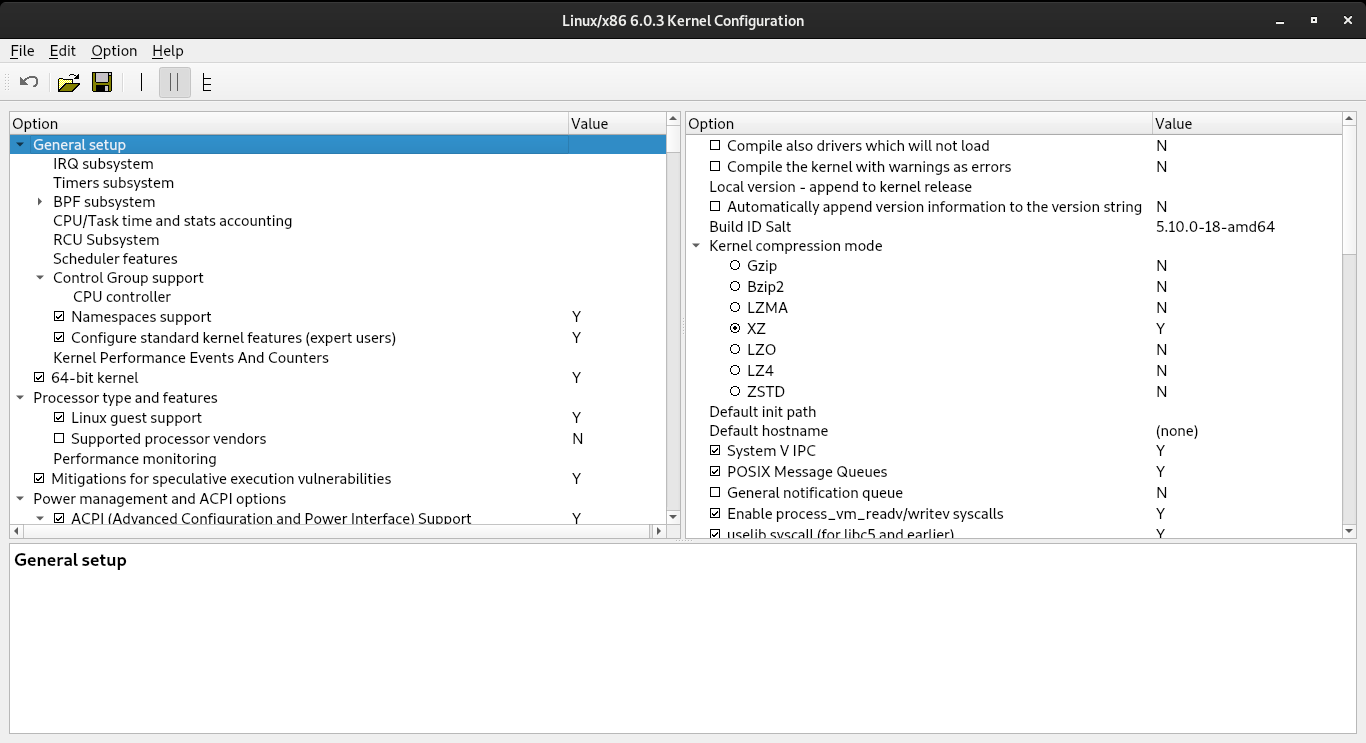
Task: Expand the BPF subsystem node
Action: 40,202
